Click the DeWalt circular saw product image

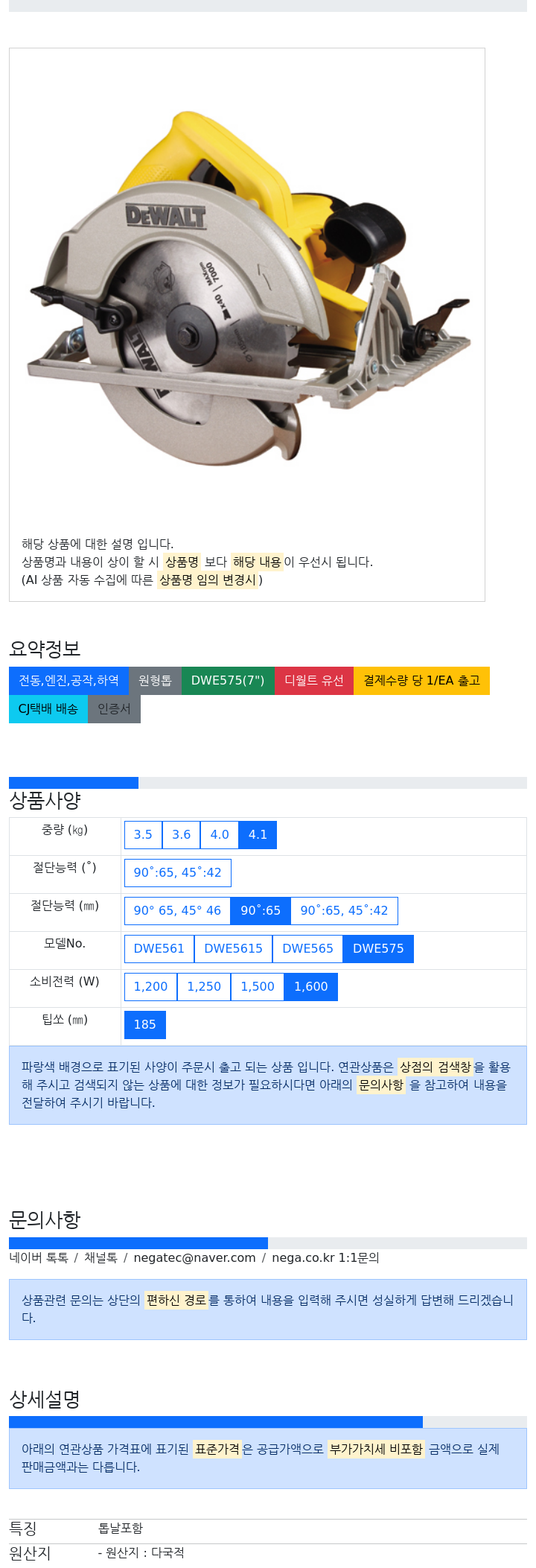coord(247,288)
